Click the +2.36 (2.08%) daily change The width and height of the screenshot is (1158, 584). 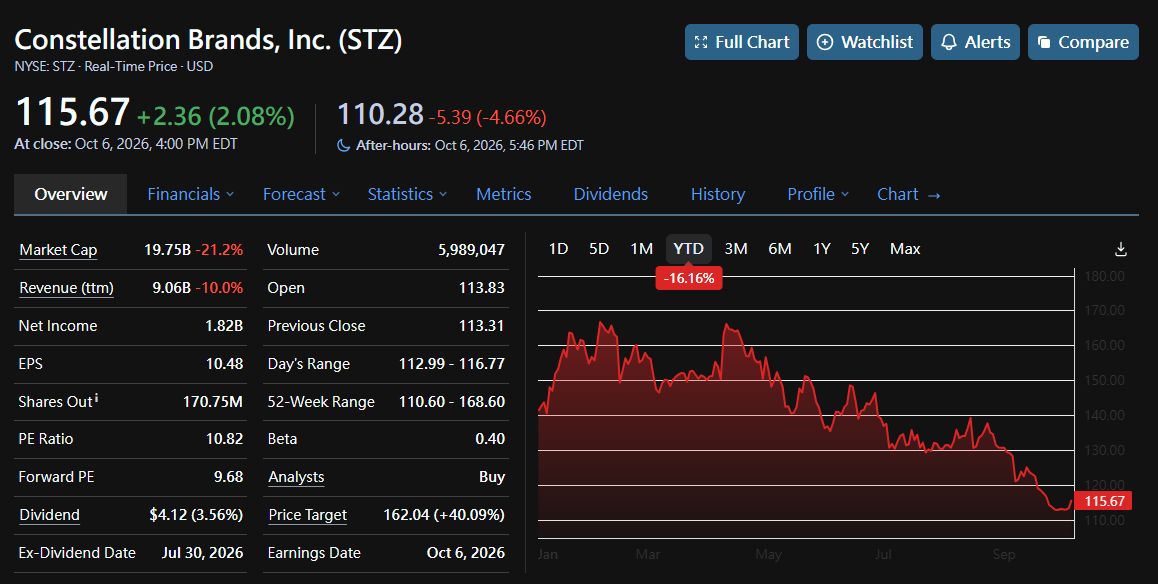pyautogui.click(x=216, y=116)
